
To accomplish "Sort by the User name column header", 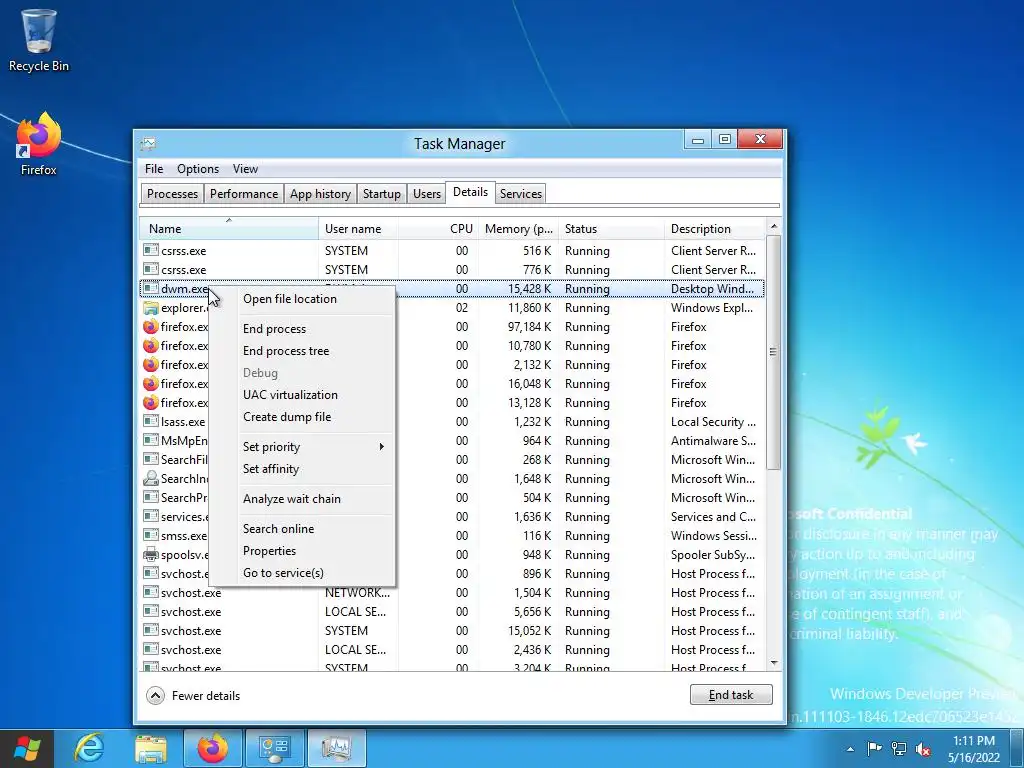I will [x=358, y=229].
